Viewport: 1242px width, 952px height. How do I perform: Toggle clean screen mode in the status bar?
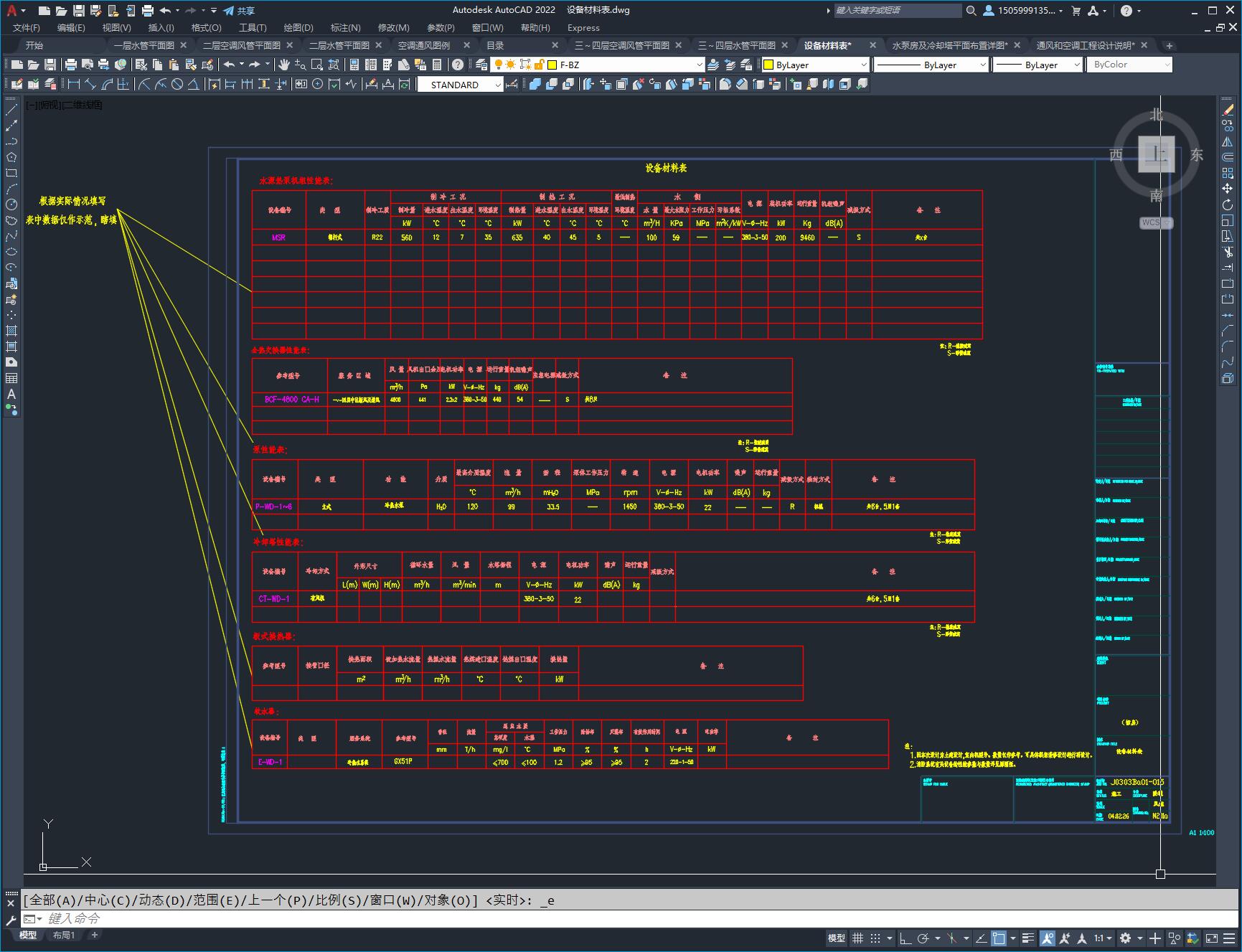tap(1211, 938)
